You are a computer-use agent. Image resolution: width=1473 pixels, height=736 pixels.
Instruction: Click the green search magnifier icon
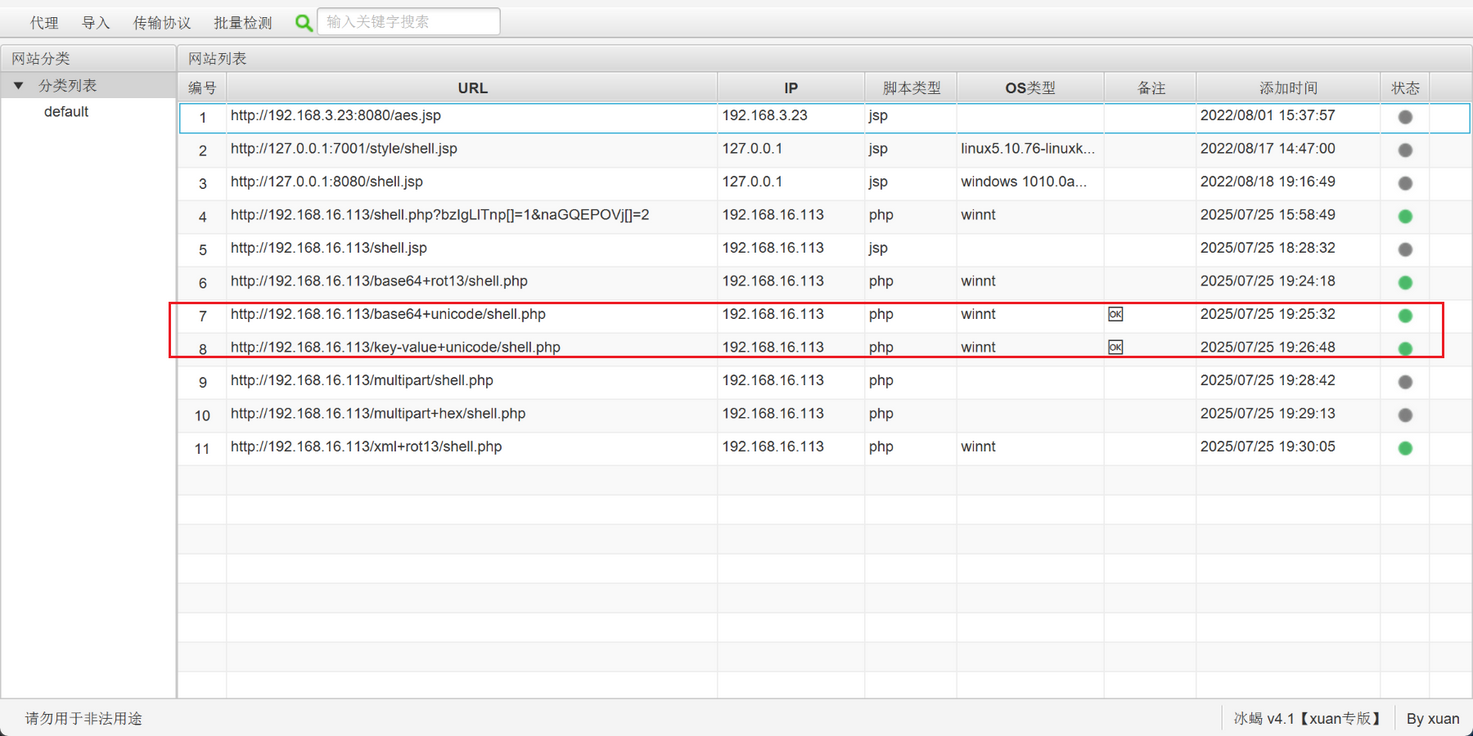(304, 22)
